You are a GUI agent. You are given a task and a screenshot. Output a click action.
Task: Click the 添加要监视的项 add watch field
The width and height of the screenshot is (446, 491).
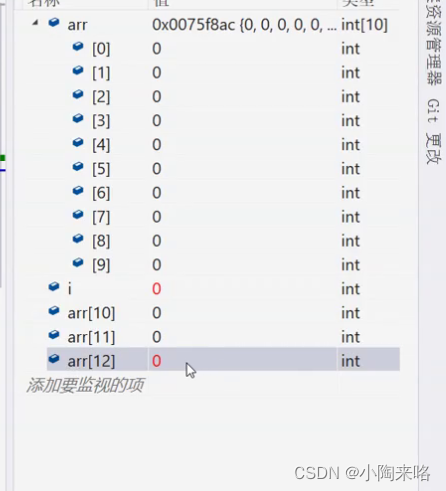pos(85,385)
